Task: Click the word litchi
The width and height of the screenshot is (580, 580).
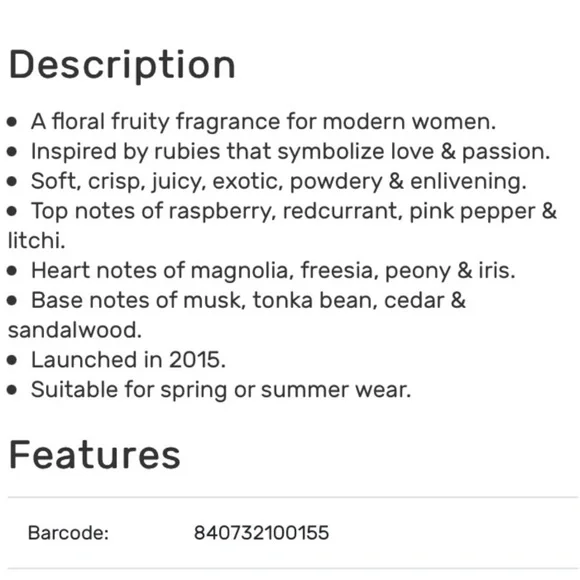Action: 36,241
